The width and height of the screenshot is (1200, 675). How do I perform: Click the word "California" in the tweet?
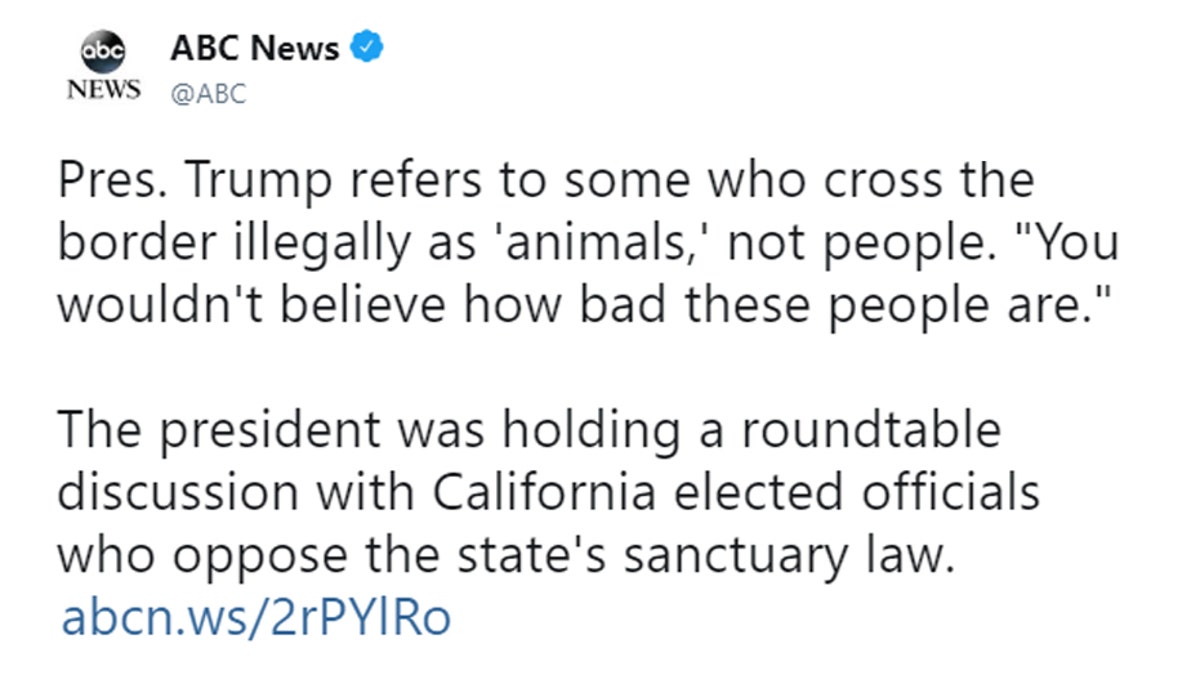[x=548, y=493]
